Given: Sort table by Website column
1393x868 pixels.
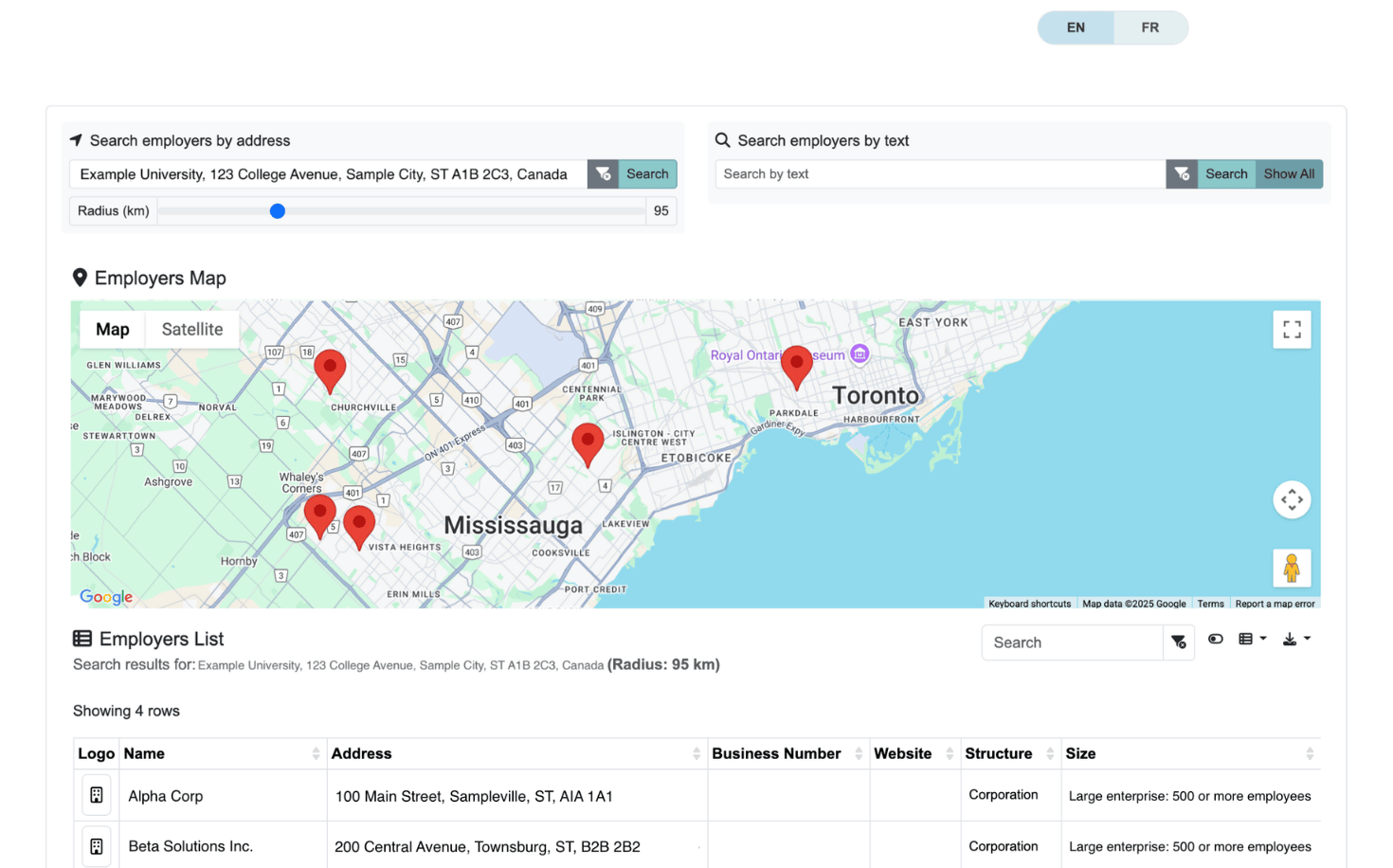Looking at the screenshot, I should click(914, 753).
